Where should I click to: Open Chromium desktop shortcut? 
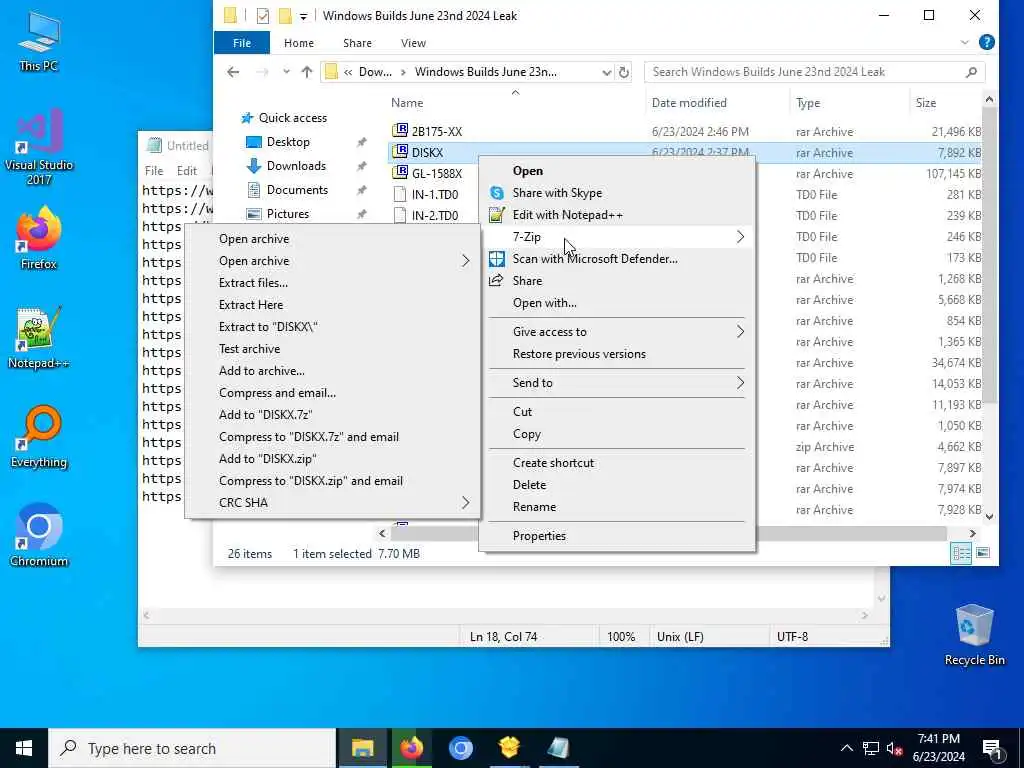click(39, 536)
